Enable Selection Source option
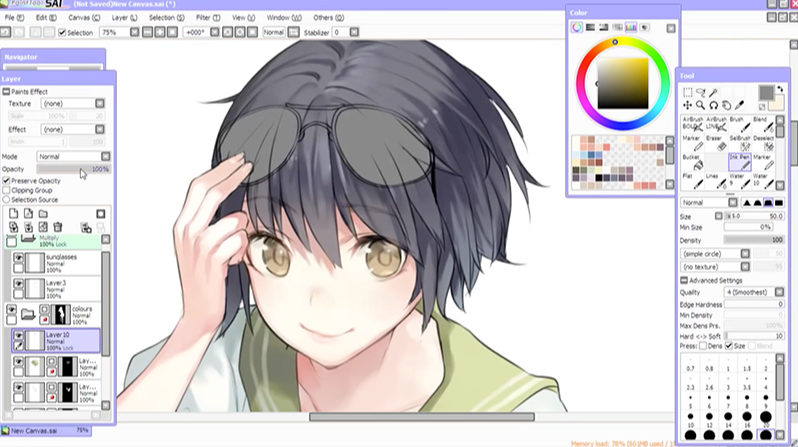This screenshot has height=447, width=798. (6, 200)
